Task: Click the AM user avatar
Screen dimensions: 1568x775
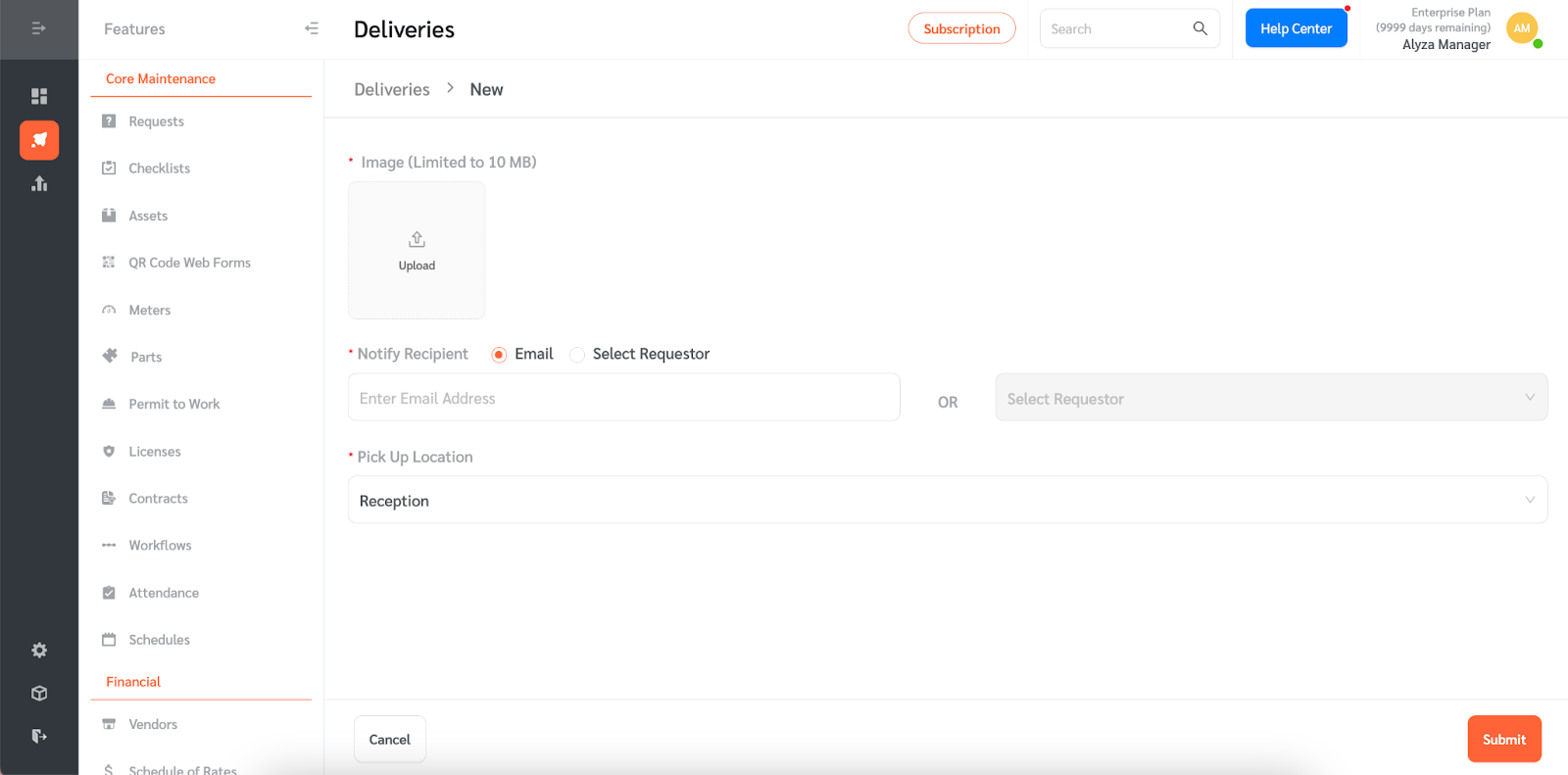Action: click(x=1521, y=28)
